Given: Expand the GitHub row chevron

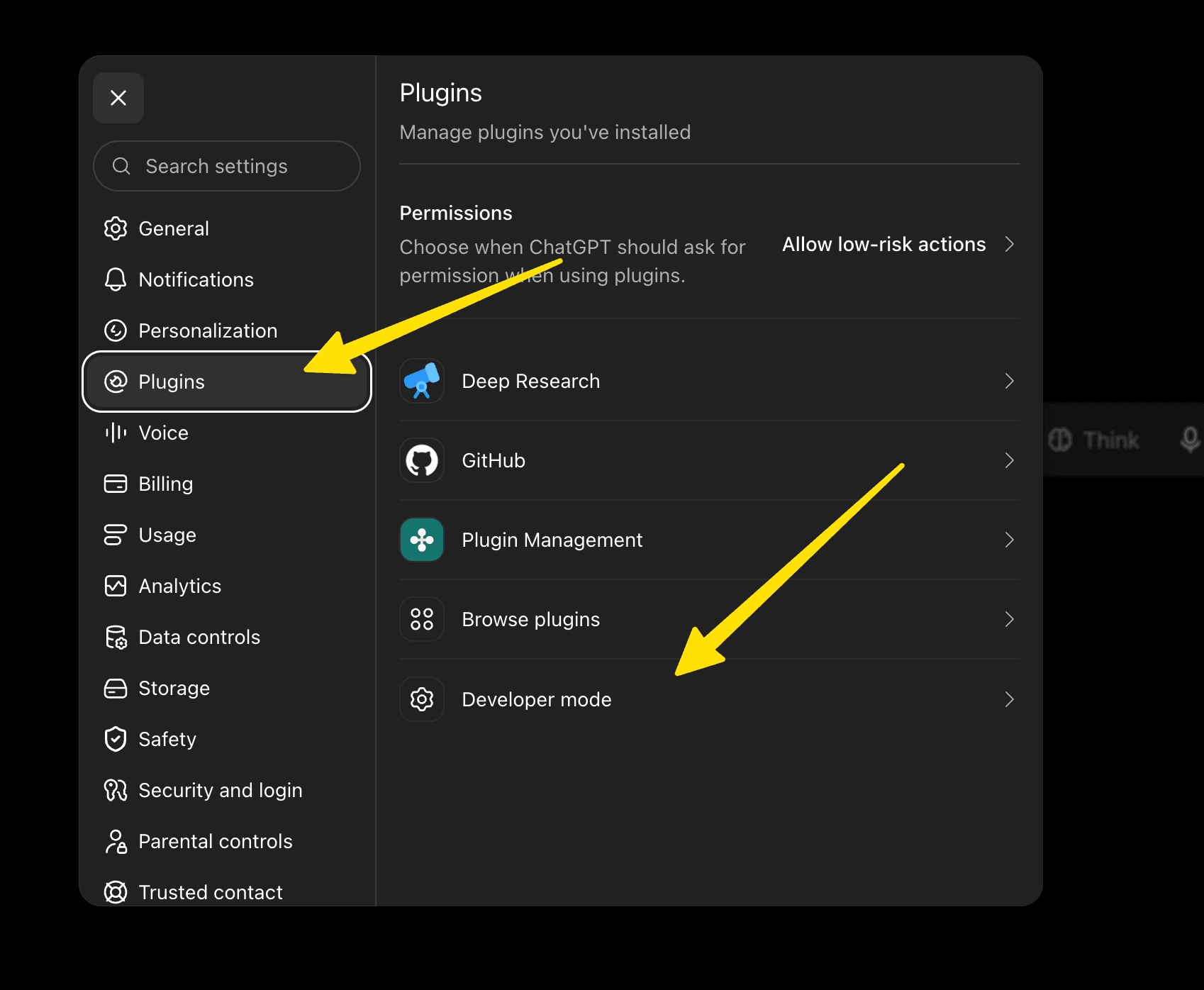Looking at the screenshot, I should coord(1010,460).
